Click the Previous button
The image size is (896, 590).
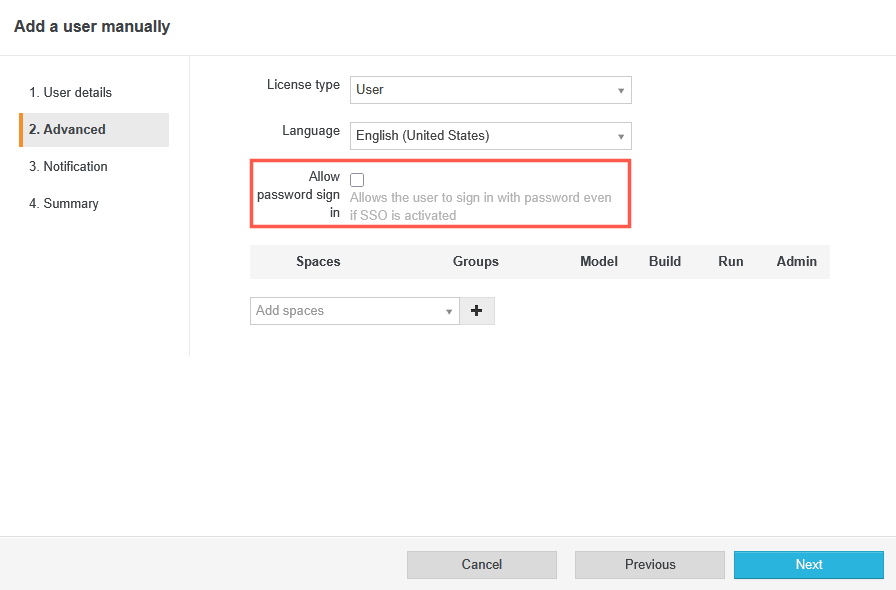[650, 565]
